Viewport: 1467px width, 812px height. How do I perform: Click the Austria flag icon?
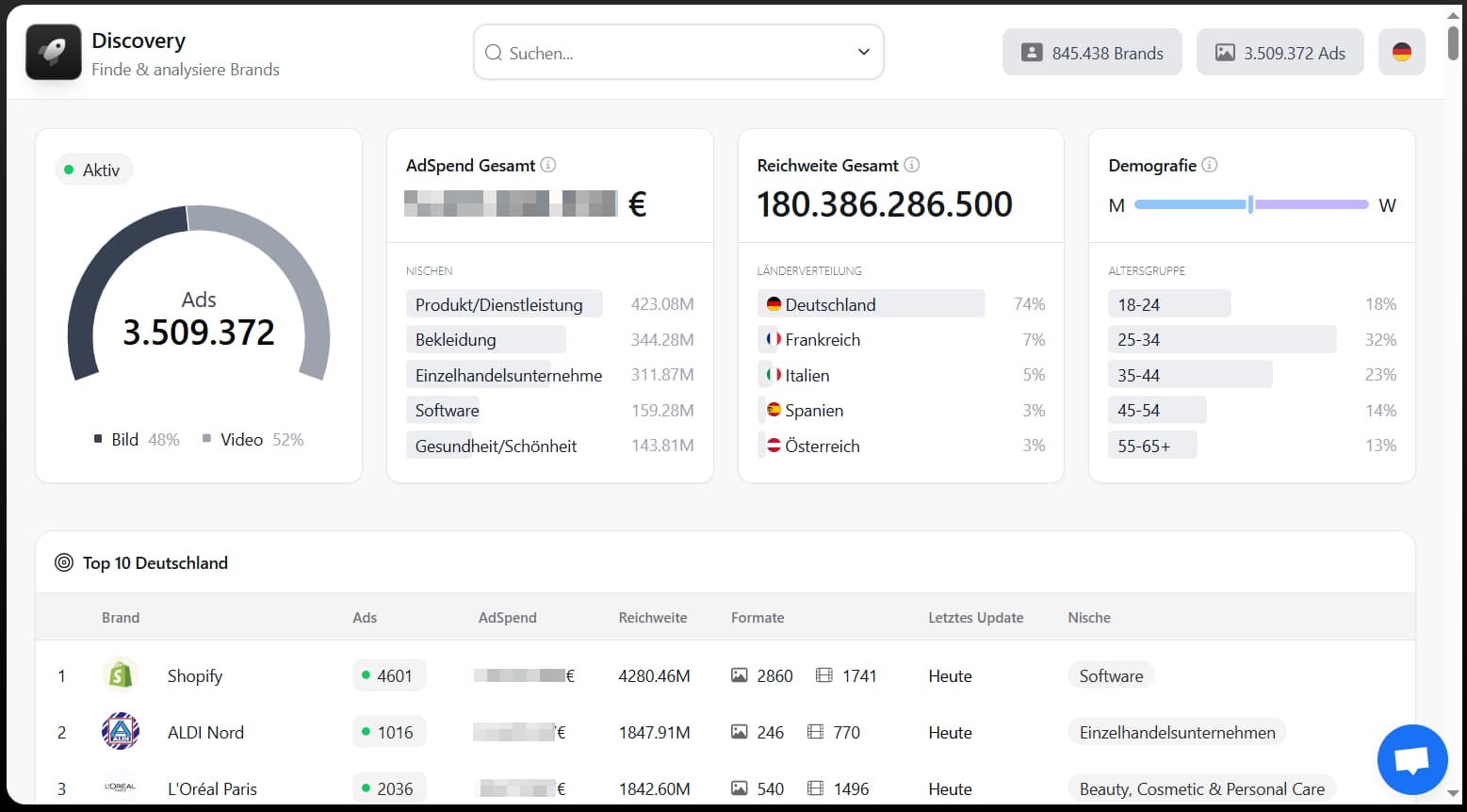[x=774, y=446]
